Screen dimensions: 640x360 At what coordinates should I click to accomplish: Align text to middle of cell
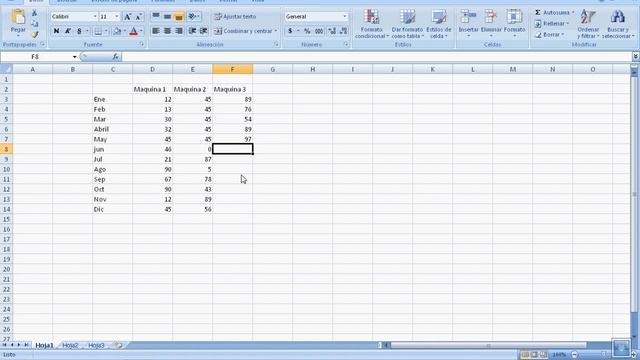167,17
